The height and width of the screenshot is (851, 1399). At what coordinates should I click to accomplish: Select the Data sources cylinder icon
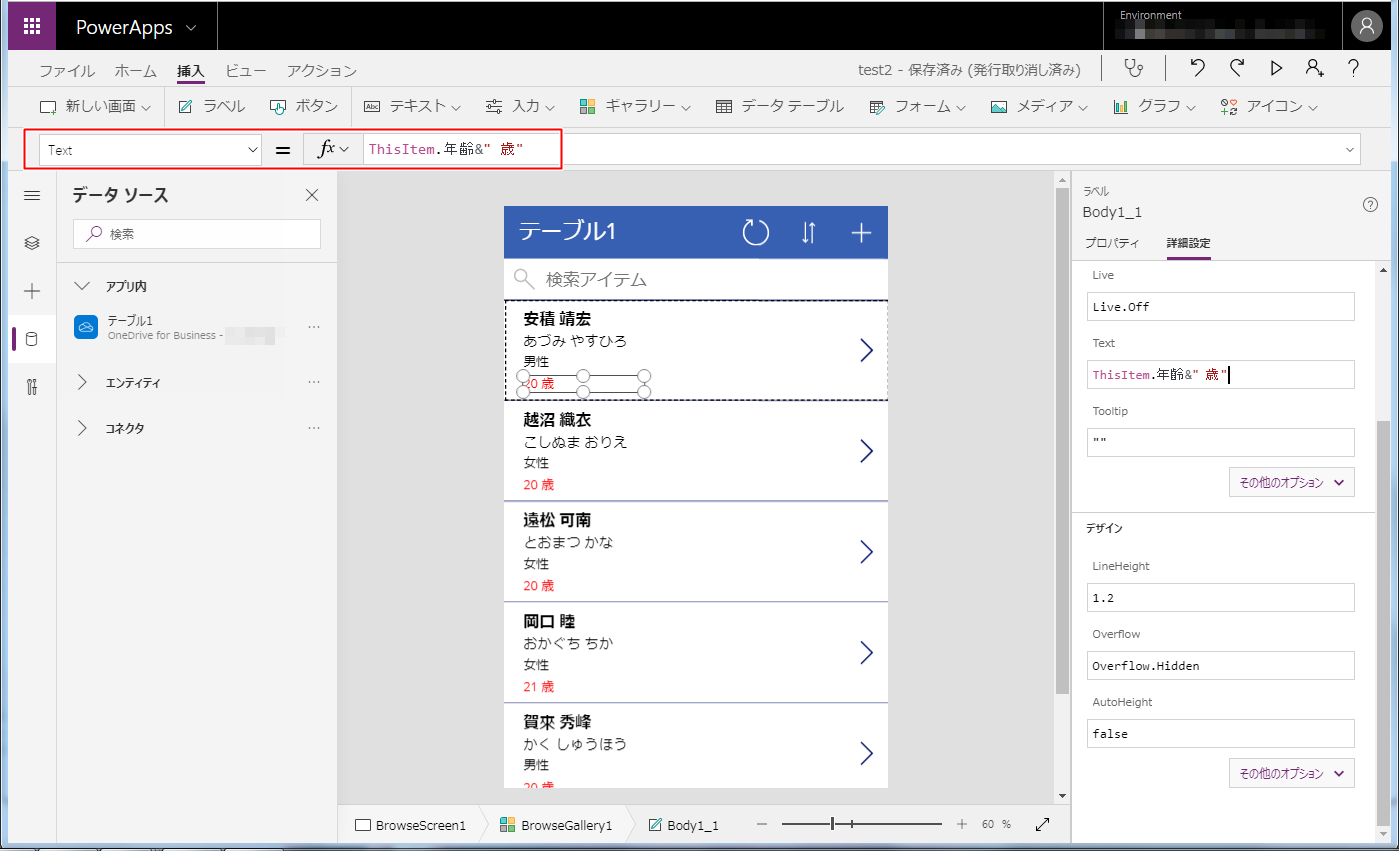[x=32, y=339]
